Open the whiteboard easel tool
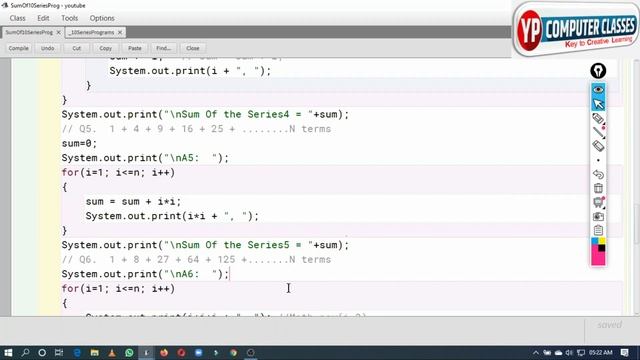The height and width of the screenshot is (360, 640). (x=598, y=202)
